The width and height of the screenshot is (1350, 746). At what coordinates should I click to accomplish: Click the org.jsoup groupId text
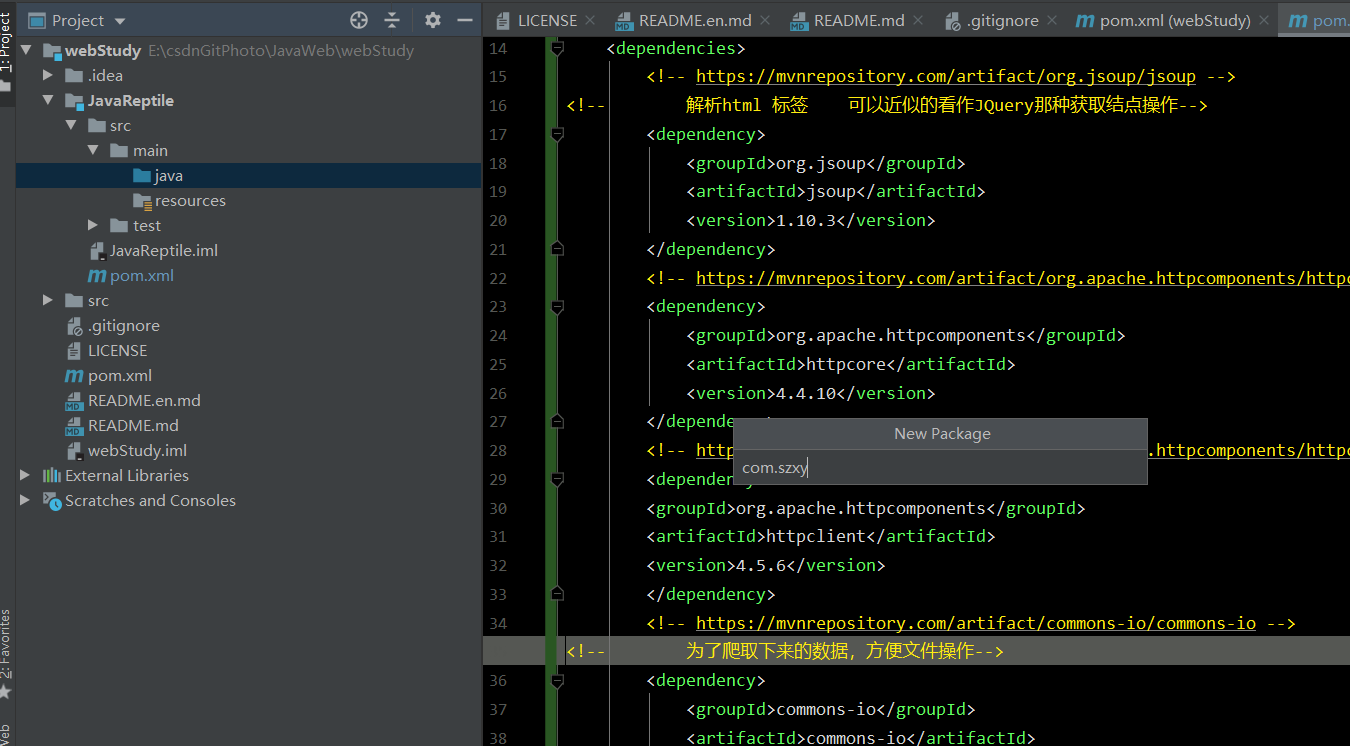[821, 163]
